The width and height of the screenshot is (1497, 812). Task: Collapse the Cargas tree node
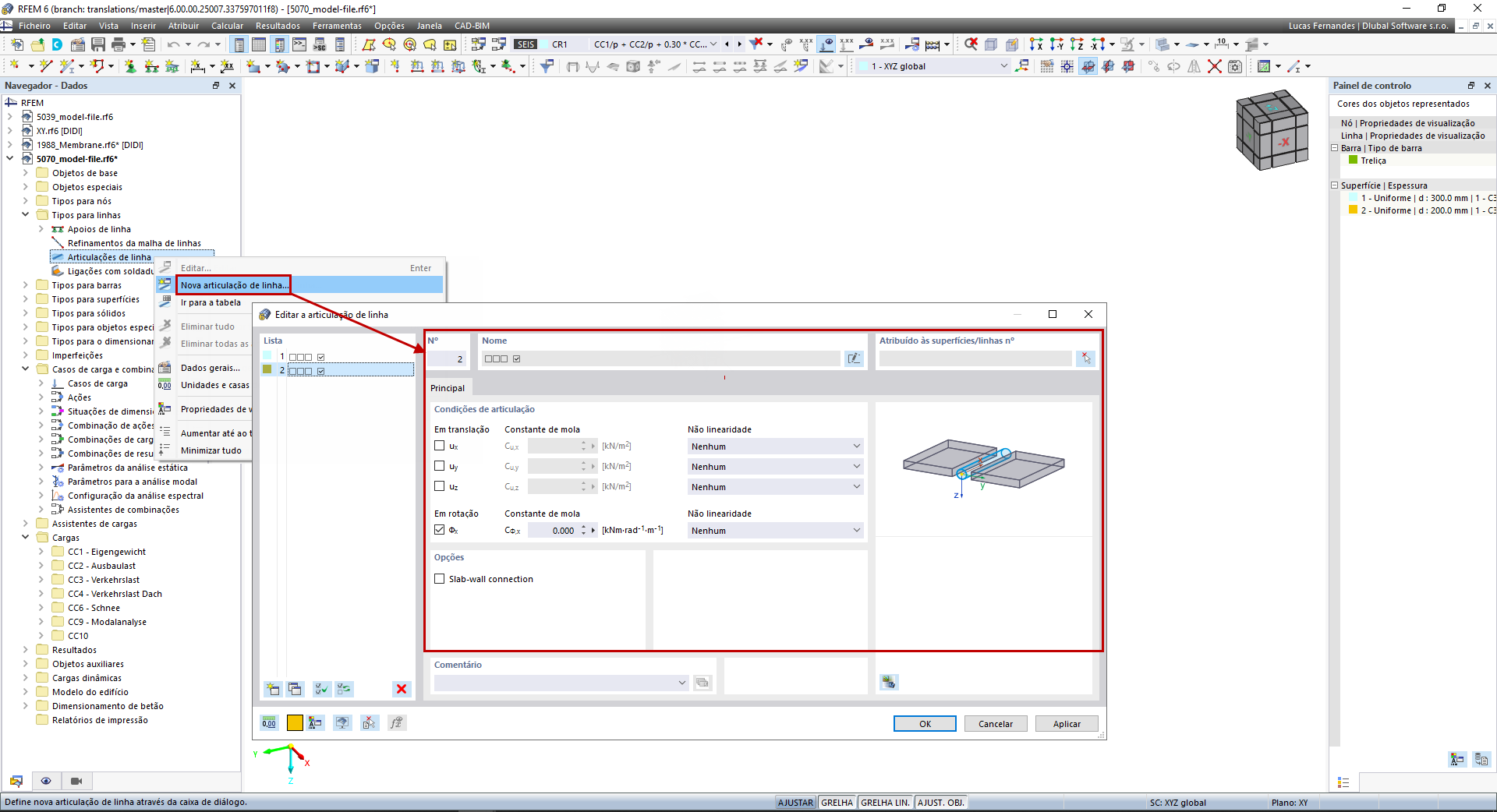[26, 538]
